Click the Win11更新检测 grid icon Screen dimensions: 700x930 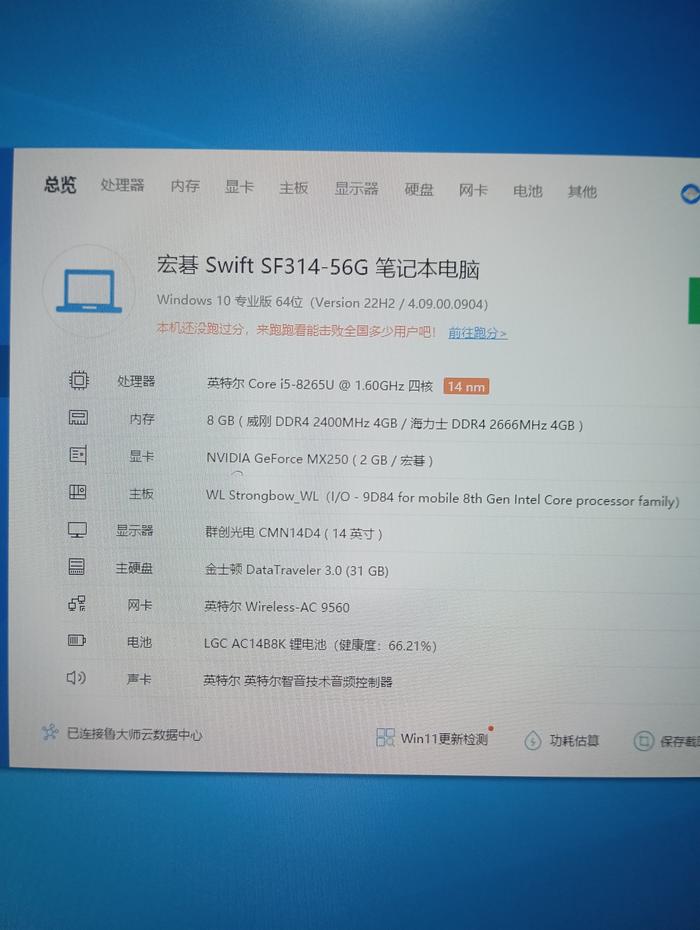pyautogui.click(x=385, y=737)
